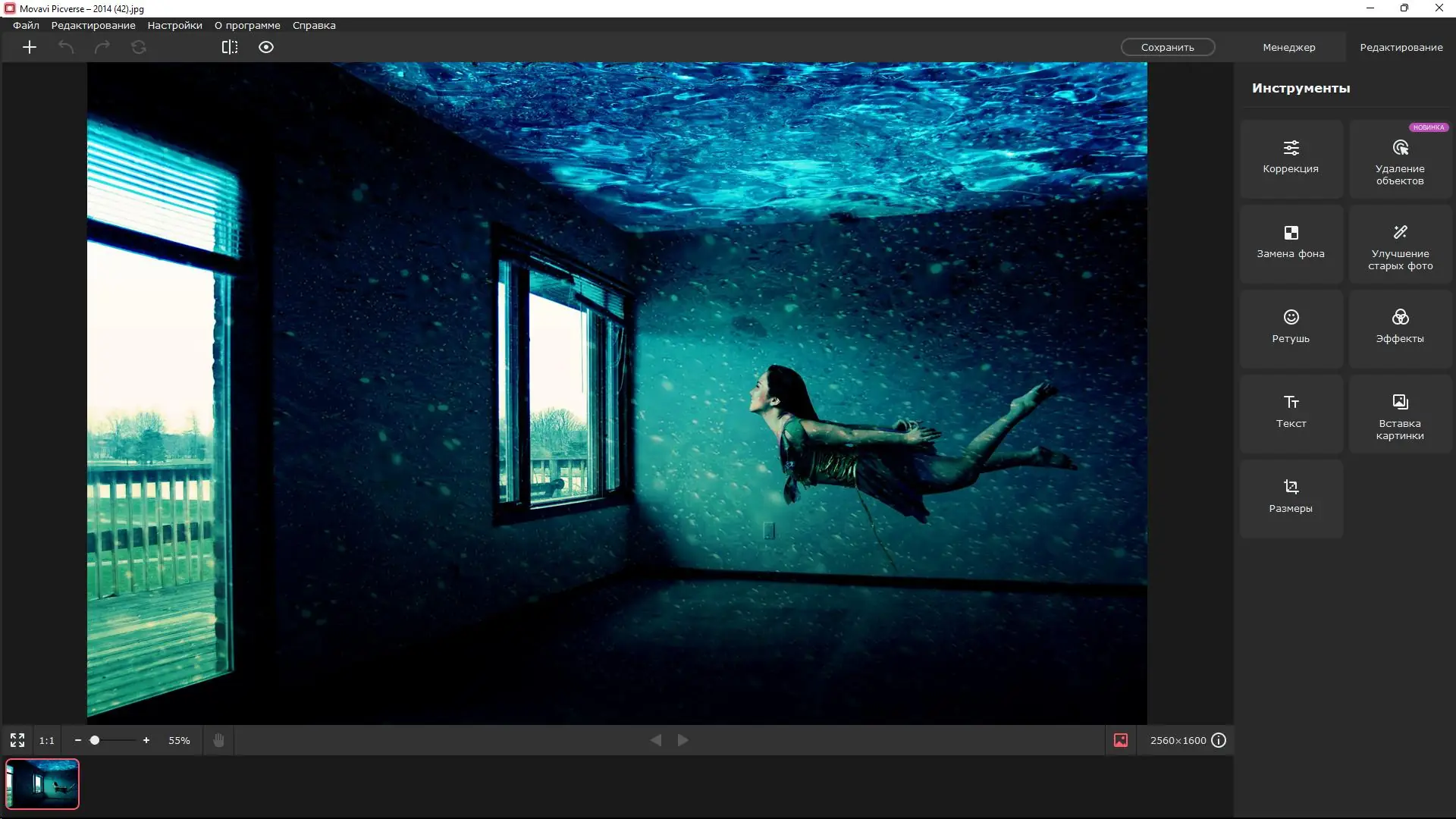Open the Настройки menu
The width and height of the screenshot is (1456, 819).
pos(174,25)
